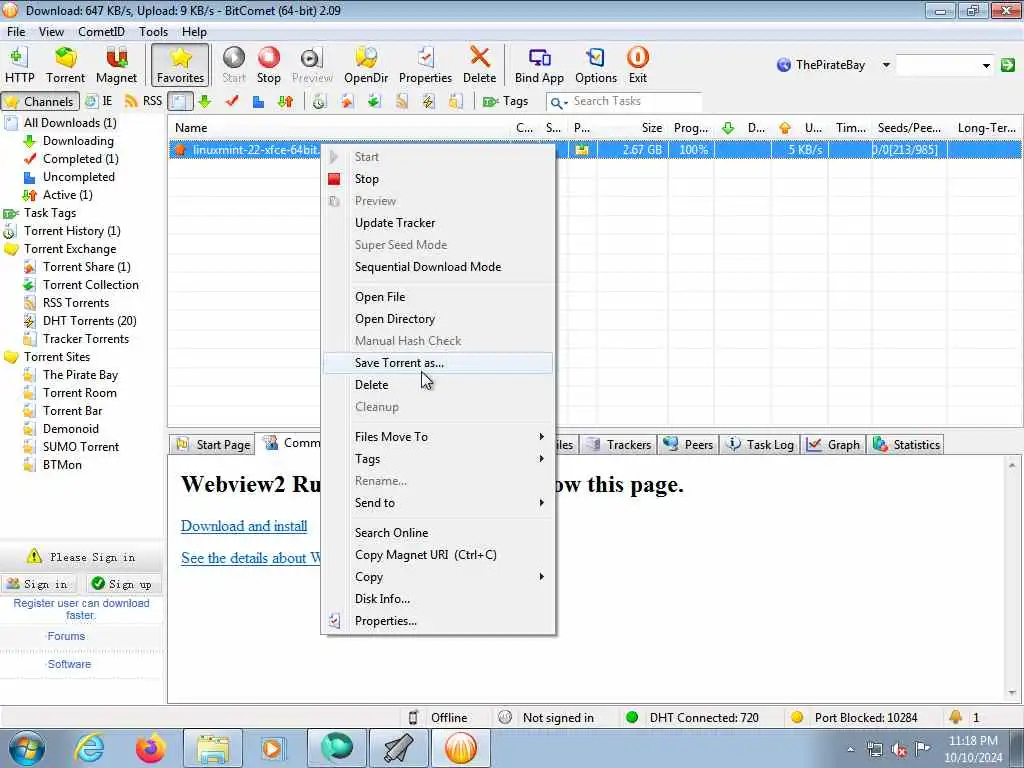1024x768 pixels.
Task: Open the Software link
Action: pyautogui.click(x=69, y=664)
